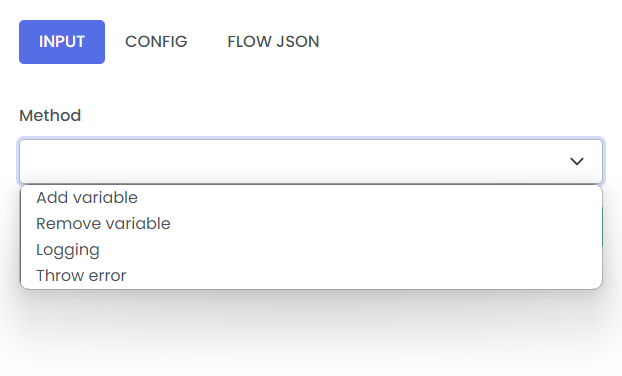The height and width of the screenshot is (376, 622).
Task: Choose Add variable from the list
Action: tap(311, 198)
